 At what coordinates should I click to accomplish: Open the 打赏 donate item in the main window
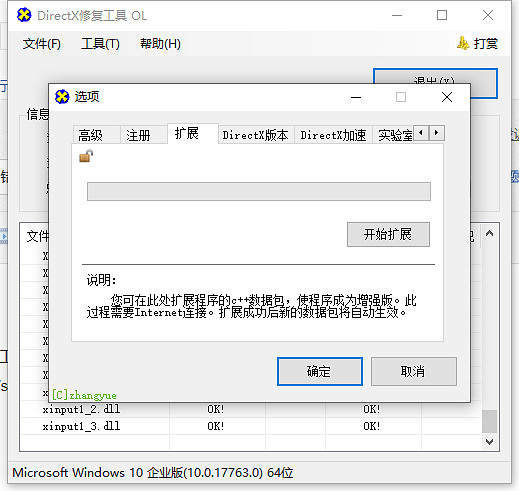[x=477, y=43]
